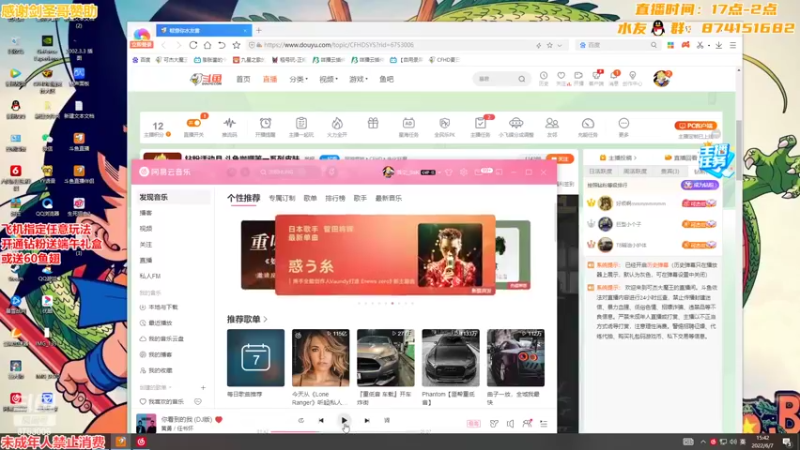Open the UFO 小飞碟 icon
The width and height of the screenshot is (800, 450).
click(x=516, y=123)
